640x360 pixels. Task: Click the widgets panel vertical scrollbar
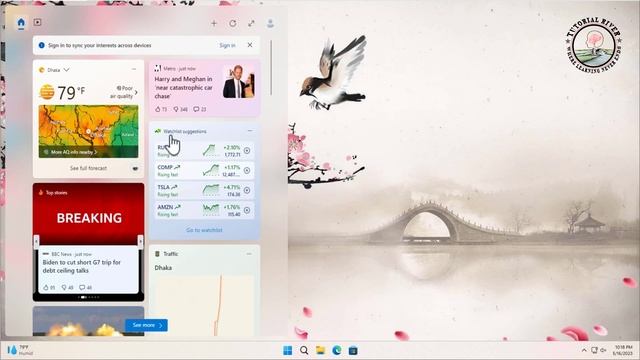pyautogui.click(x=271, y=67)
